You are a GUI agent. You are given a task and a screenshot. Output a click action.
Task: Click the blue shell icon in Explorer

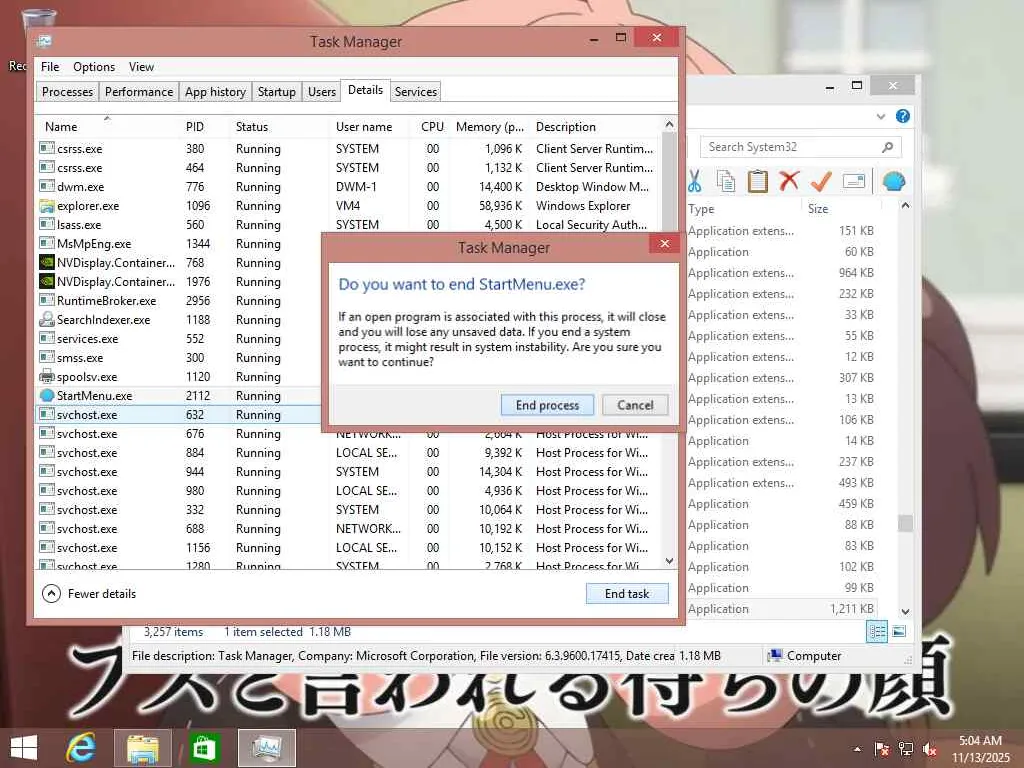893,181
